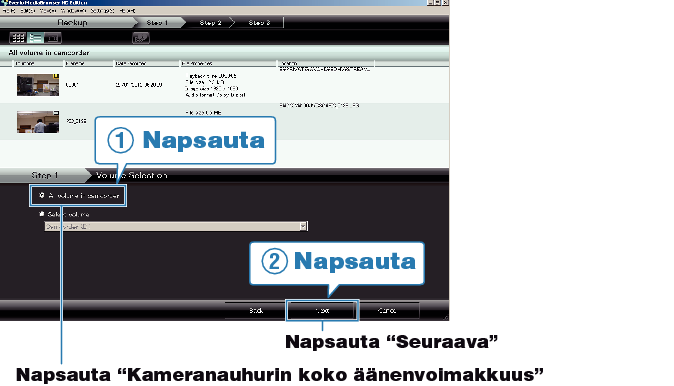
Task: Click the small badge on second video thumbnail
Action: tap(56, 113)
